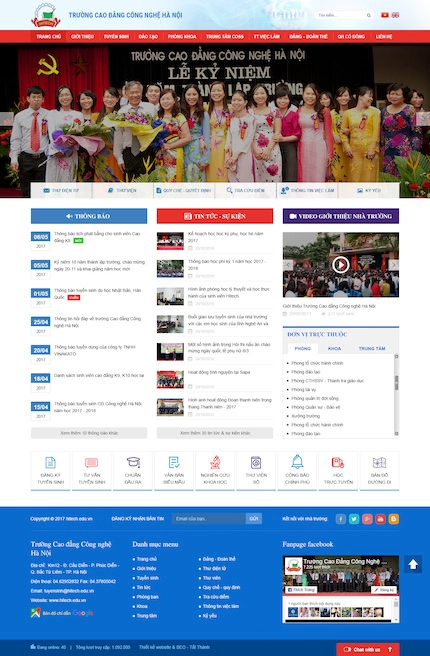Image resolution: width=430 pixels, height=656 pixels.
Task: Click the Gửi newsletter submit button
Action: (x=254, y=519)
